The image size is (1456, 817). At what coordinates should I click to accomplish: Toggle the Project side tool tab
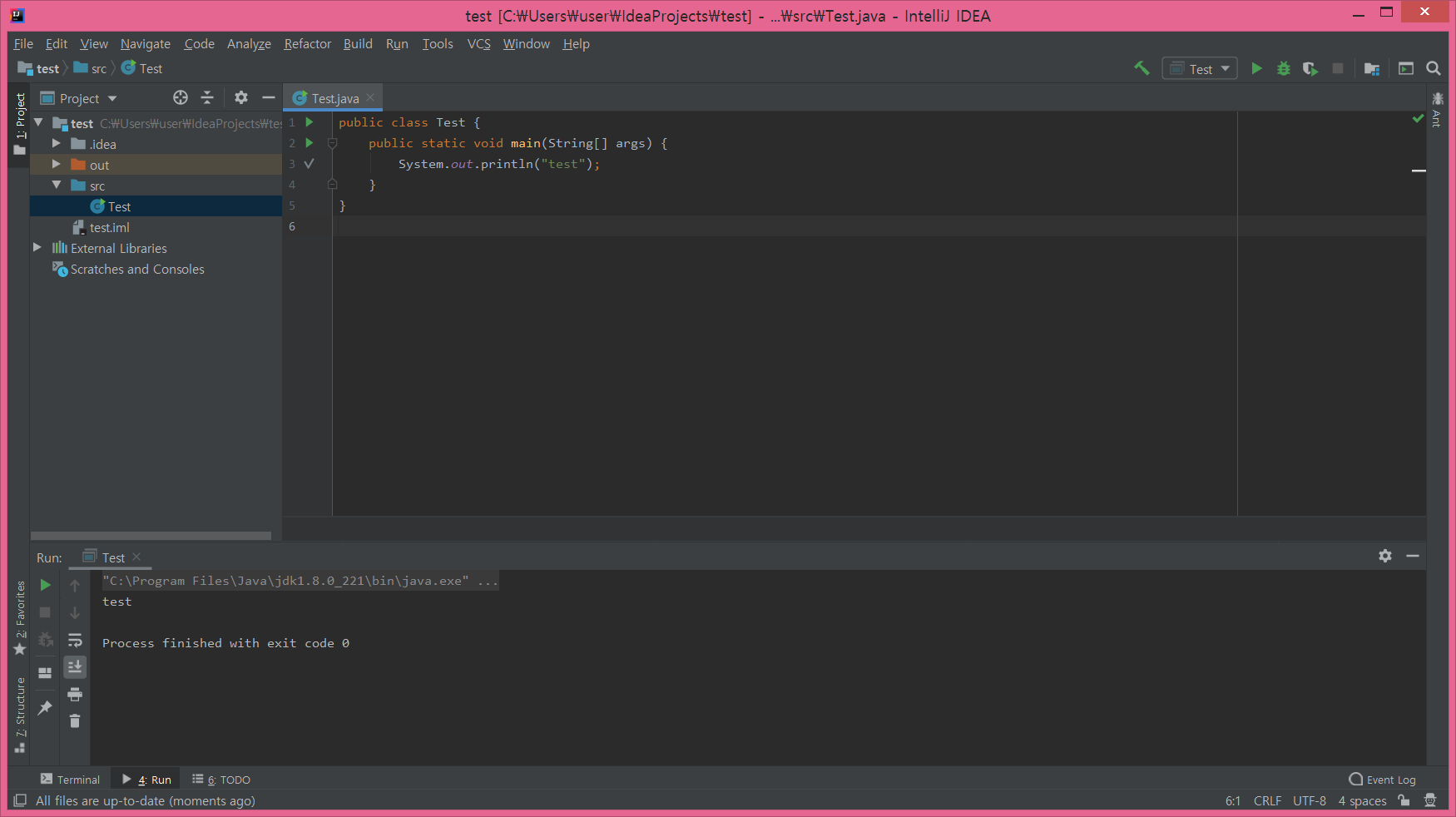(19, 125)
